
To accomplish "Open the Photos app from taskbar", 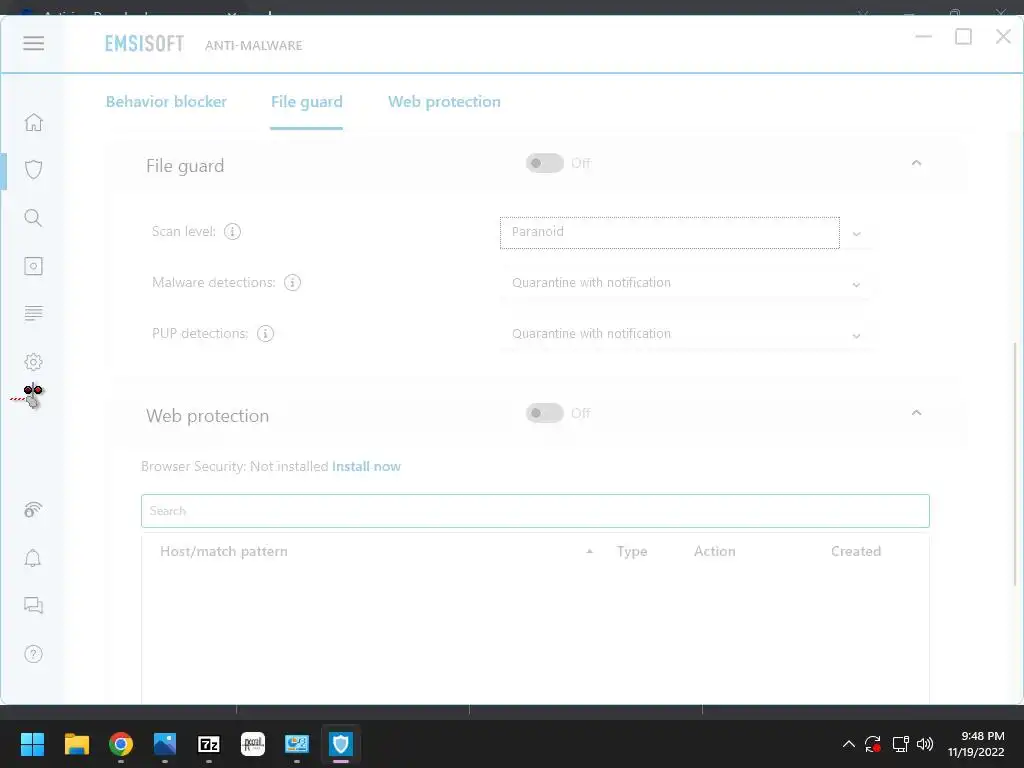I will coord(165,744).
